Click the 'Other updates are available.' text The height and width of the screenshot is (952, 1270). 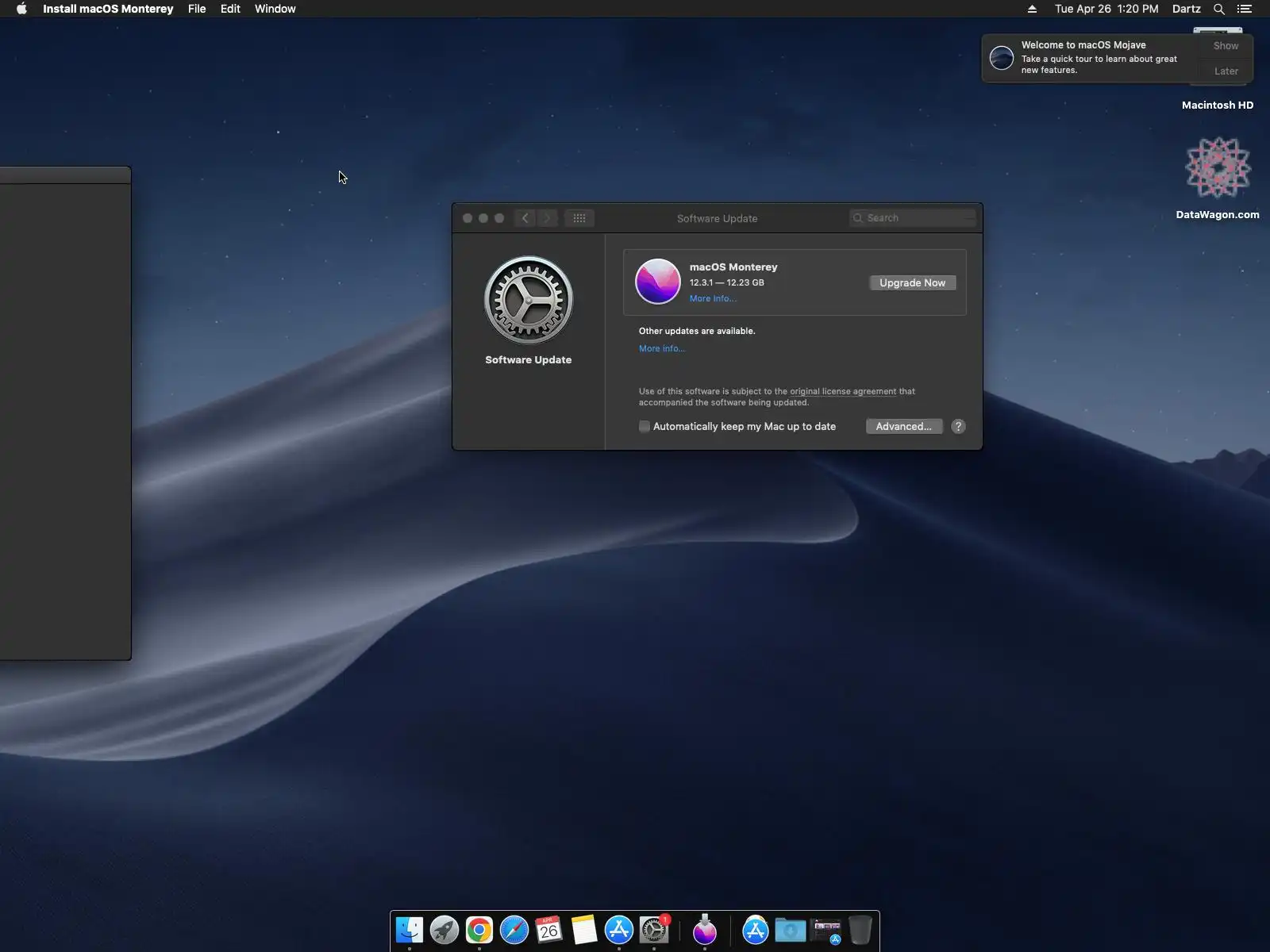(x=697, y=331)
